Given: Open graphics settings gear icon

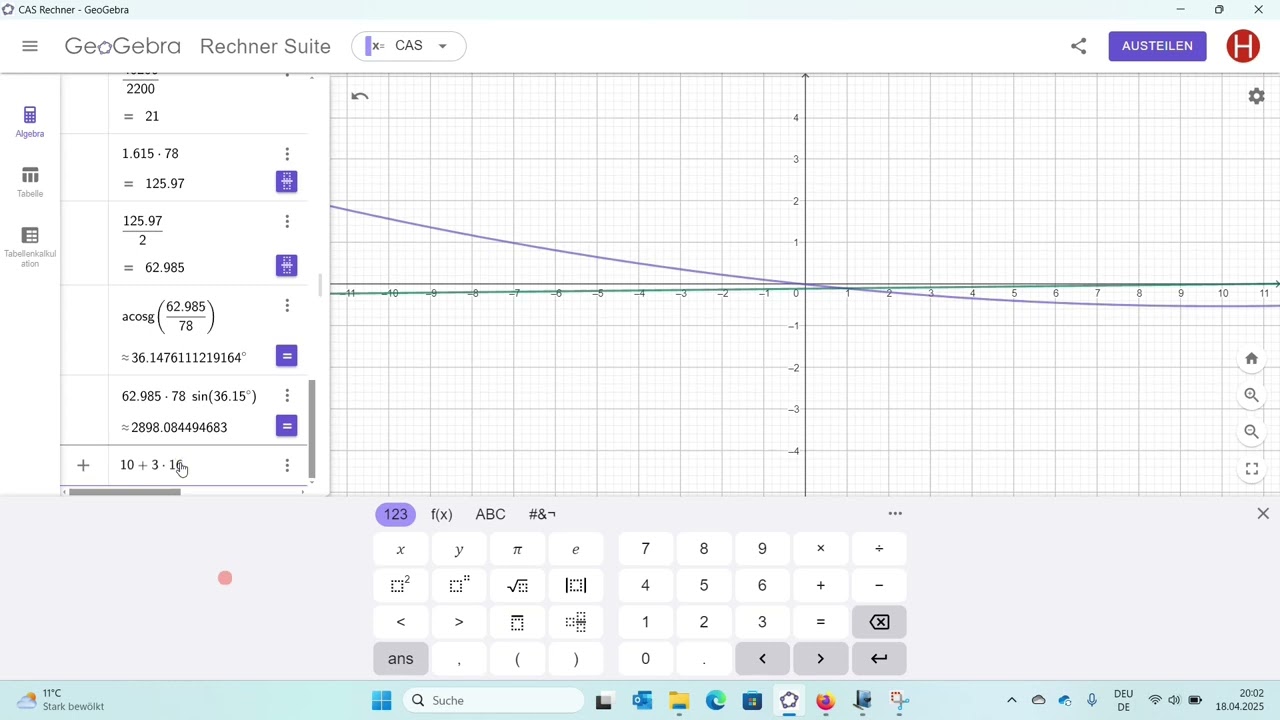Looking at the screenshot, I should pyautogui.click(x=1257, y=97).
